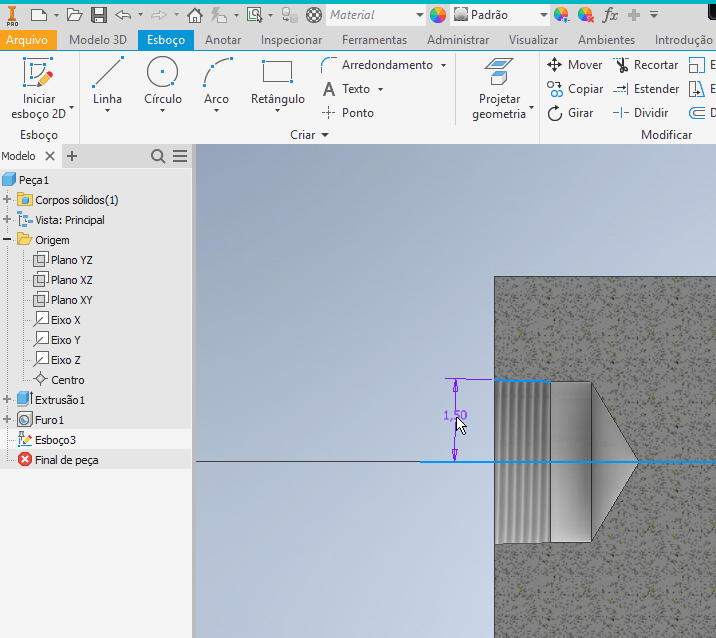Select the Retângulo drawing tool
The width and height of the screenshot is (716, 638).
(x=278, y=82)
